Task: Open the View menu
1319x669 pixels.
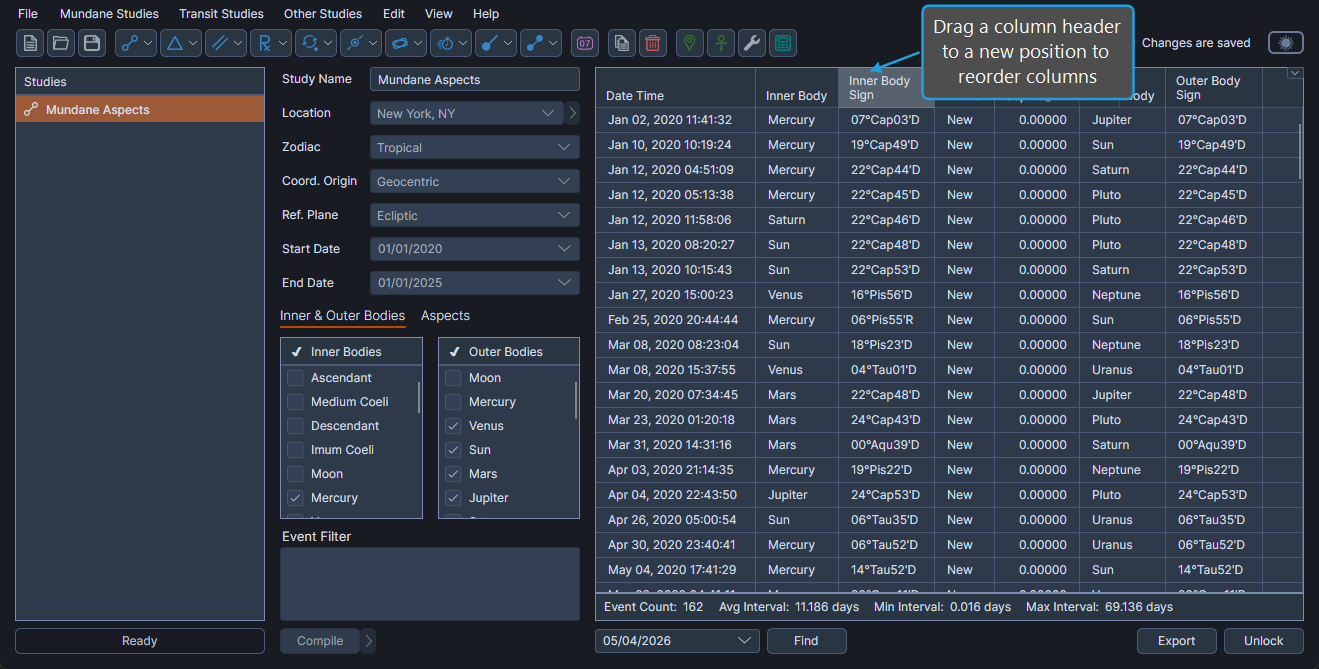Action: coord(438,14)
